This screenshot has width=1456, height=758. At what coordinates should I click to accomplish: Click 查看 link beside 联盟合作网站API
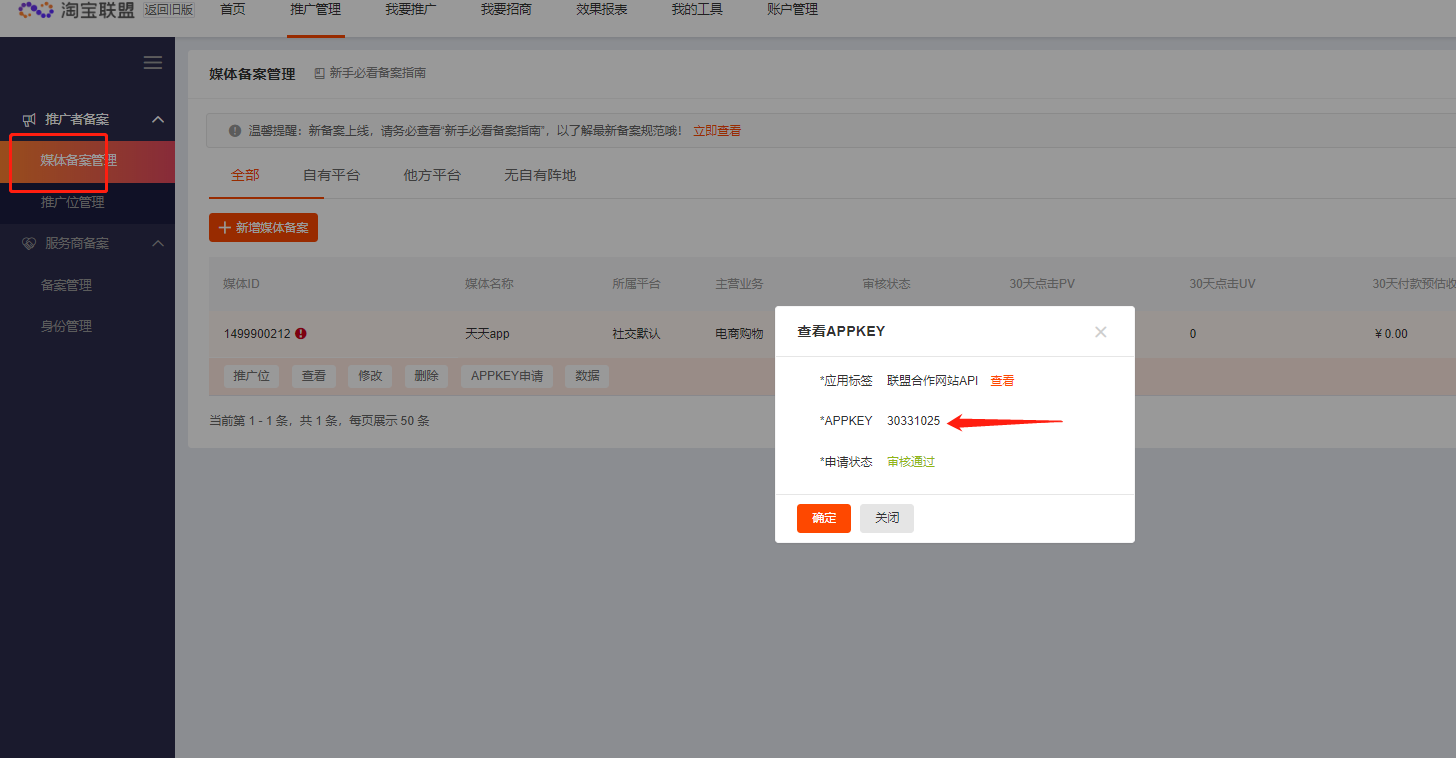click(x=1002, y=381)
